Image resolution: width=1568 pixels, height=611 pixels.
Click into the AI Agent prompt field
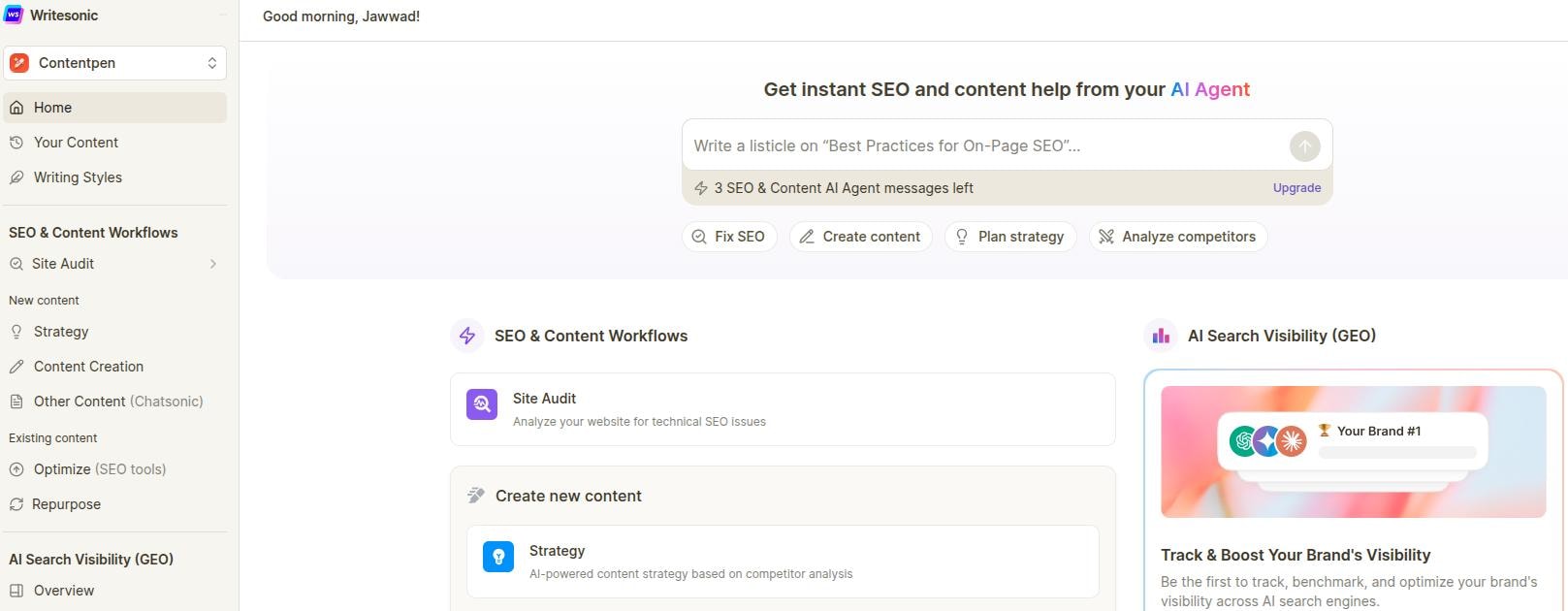point(984,146)
